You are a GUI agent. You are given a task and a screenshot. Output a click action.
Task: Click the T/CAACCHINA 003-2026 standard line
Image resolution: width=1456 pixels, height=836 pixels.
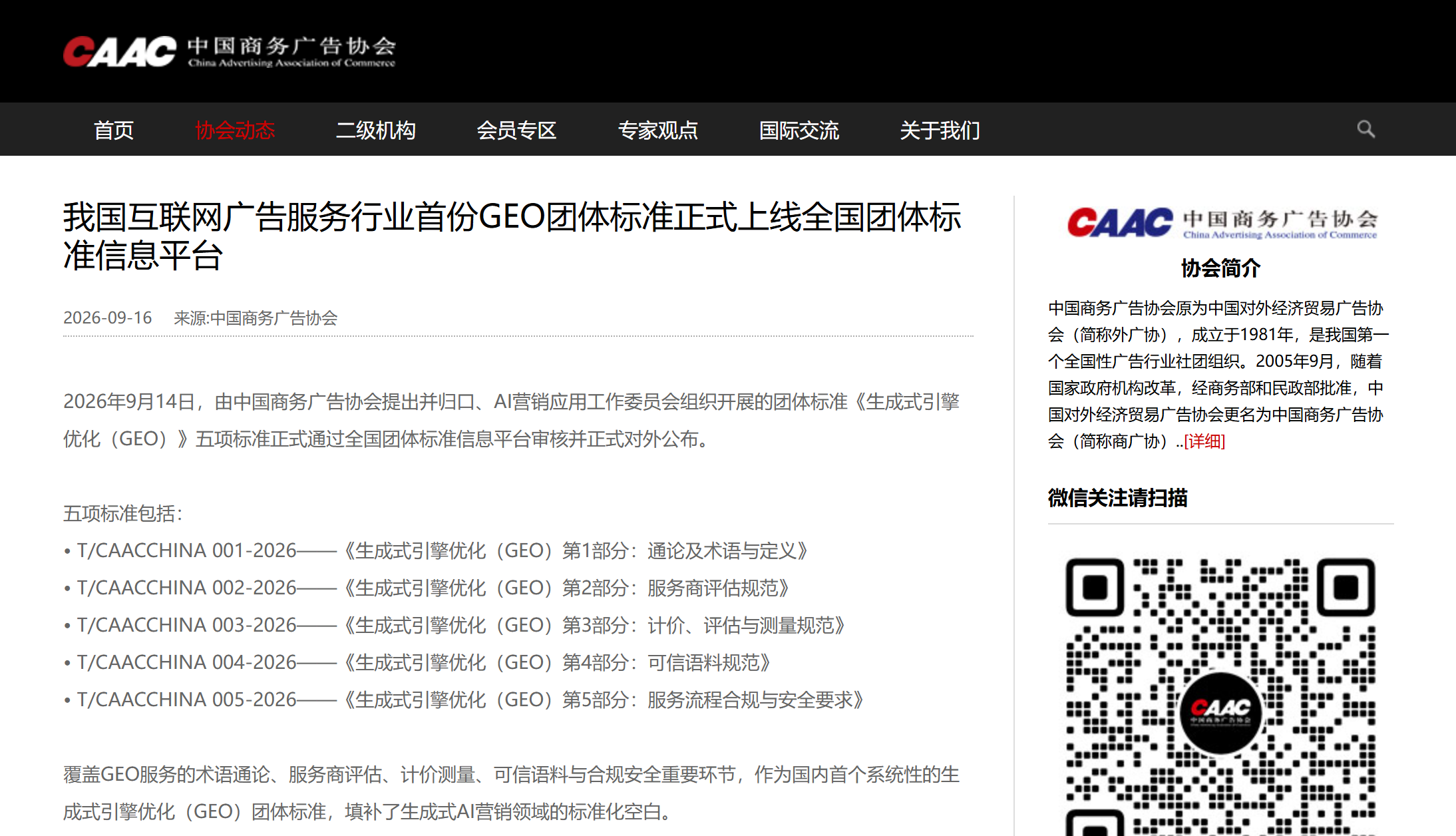[x=455, y=625]
